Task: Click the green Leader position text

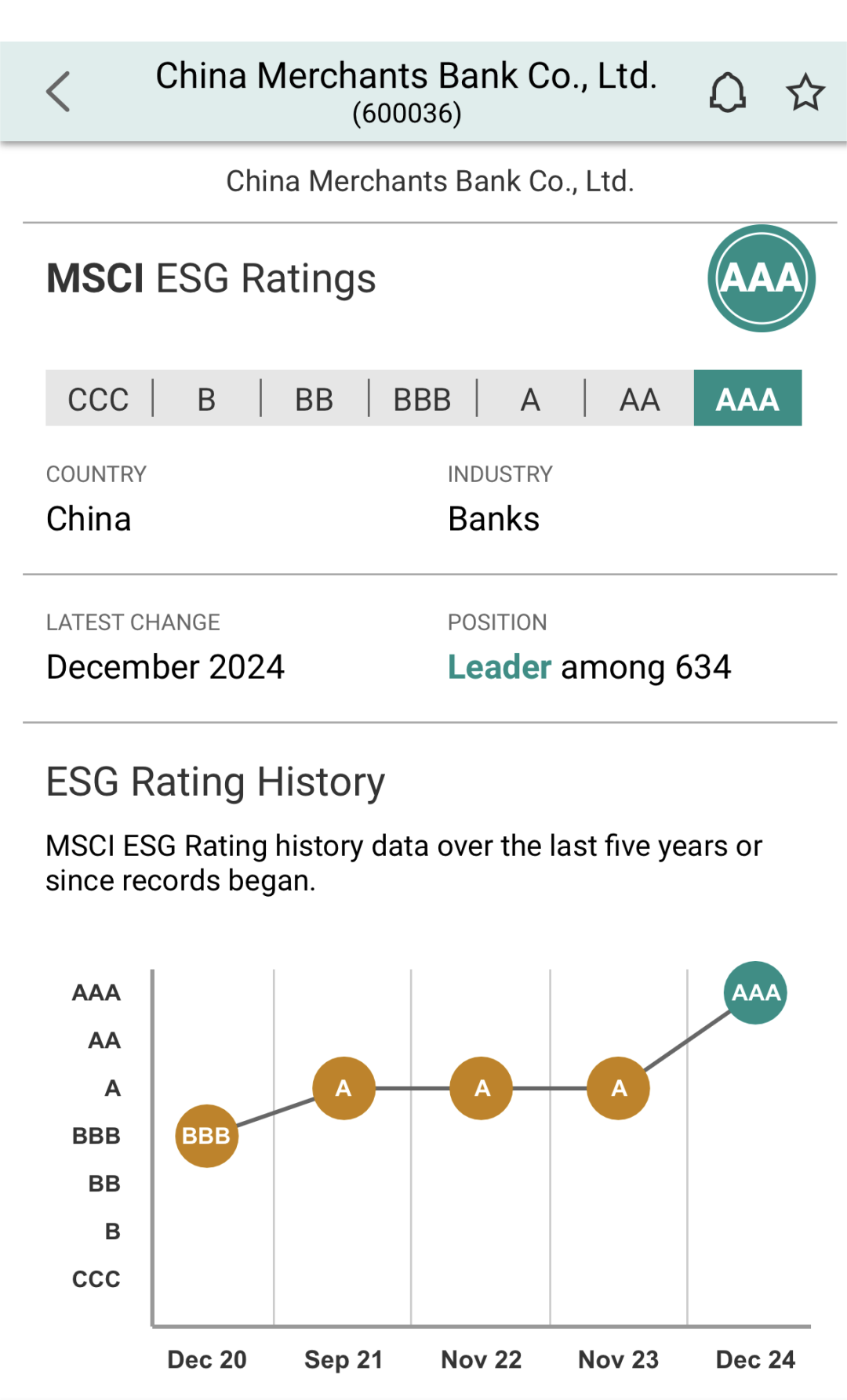Action: (500, 667)
